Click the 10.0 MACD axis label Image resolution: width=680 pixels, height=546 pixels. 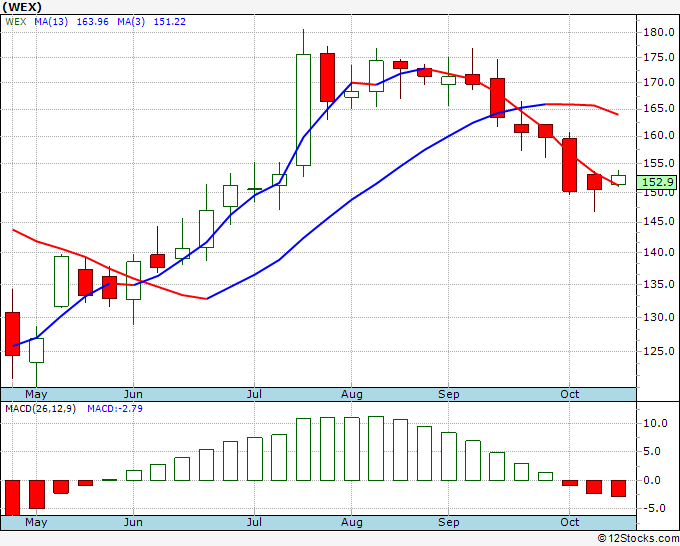pyautogui.click(x=655, y=423)
